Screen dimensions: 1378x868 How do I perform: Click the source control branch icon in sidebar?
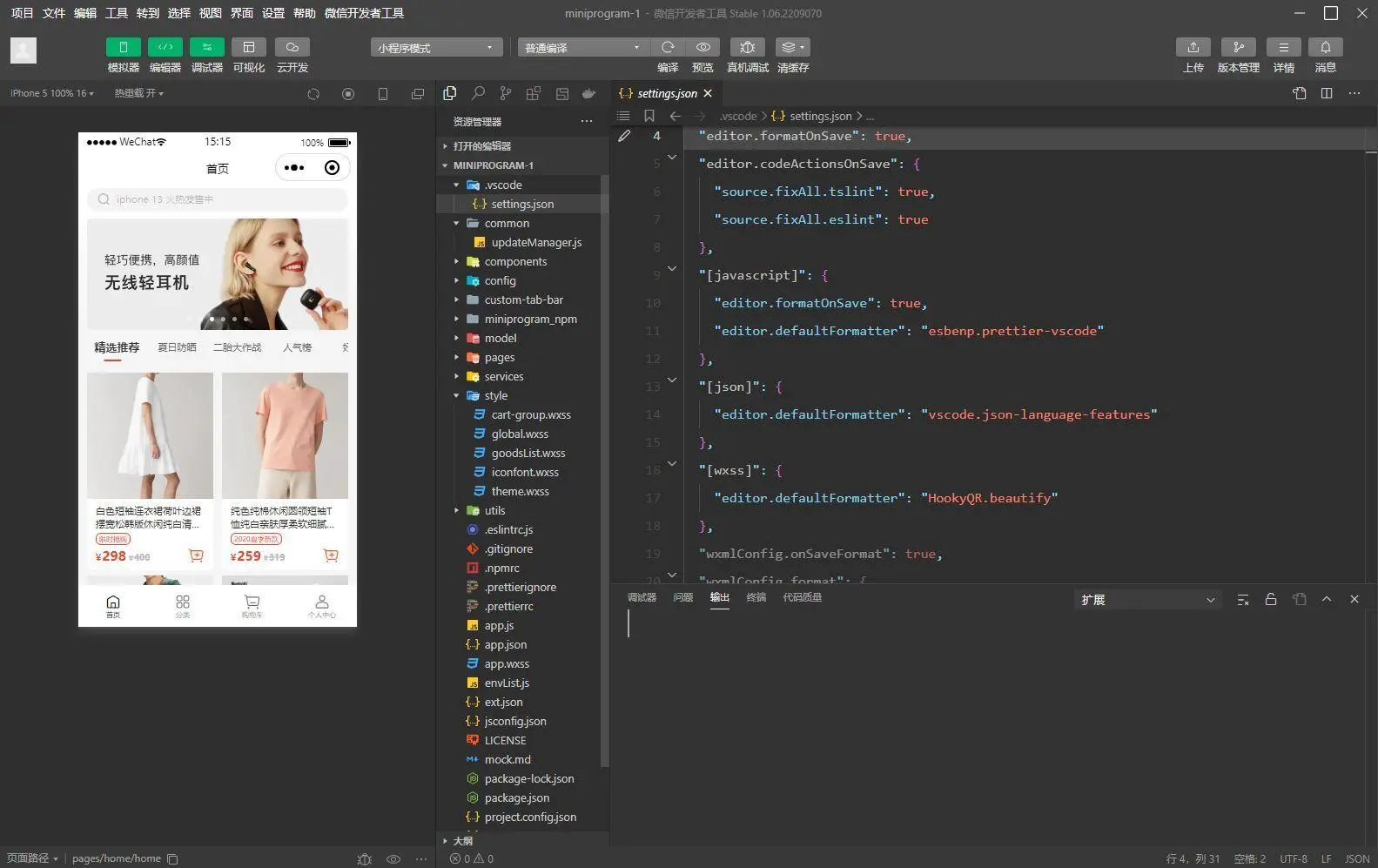point(506,93)
